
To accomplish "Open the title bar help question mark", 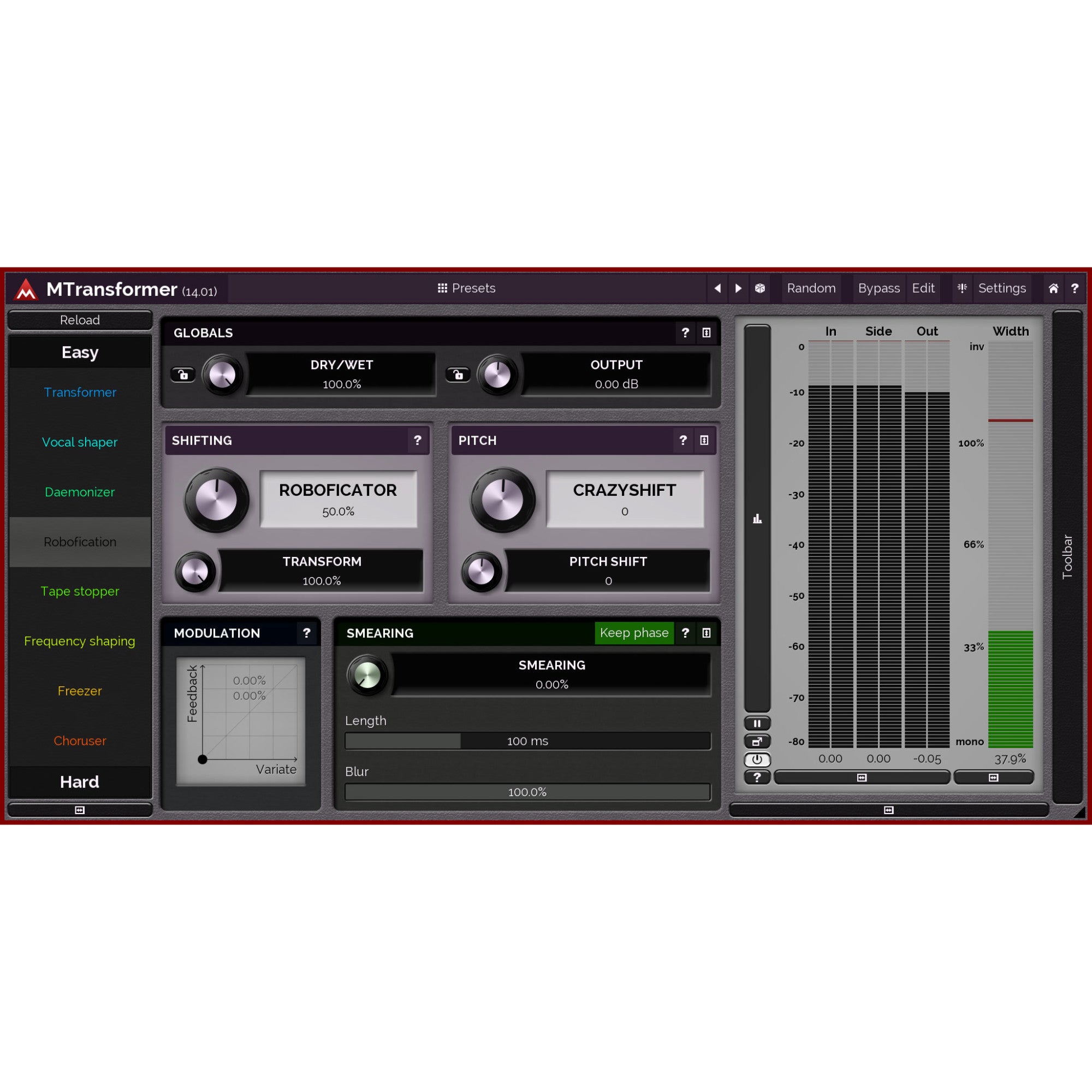I will pos(1075,289).
